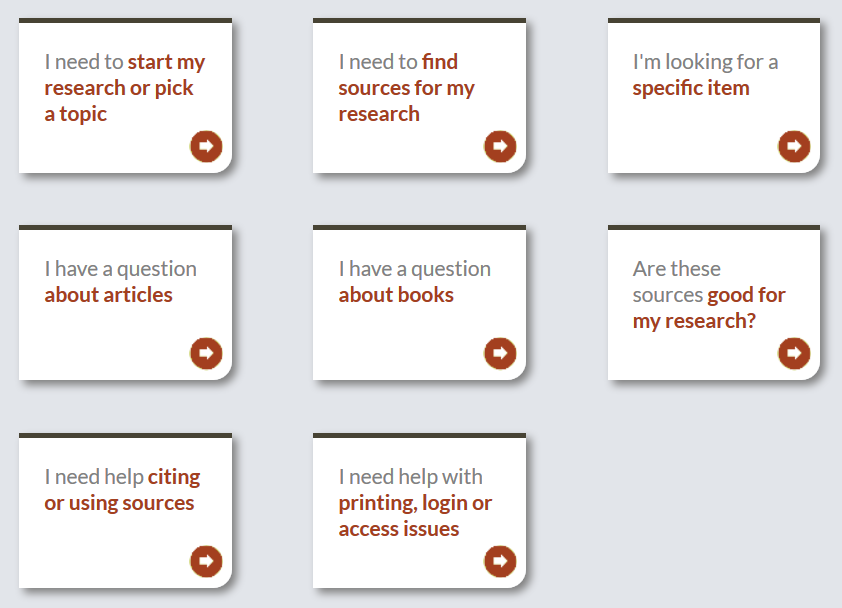842x608 pixels.
Task: Click arrow icon on printing, login issues card
Action: 500,561
